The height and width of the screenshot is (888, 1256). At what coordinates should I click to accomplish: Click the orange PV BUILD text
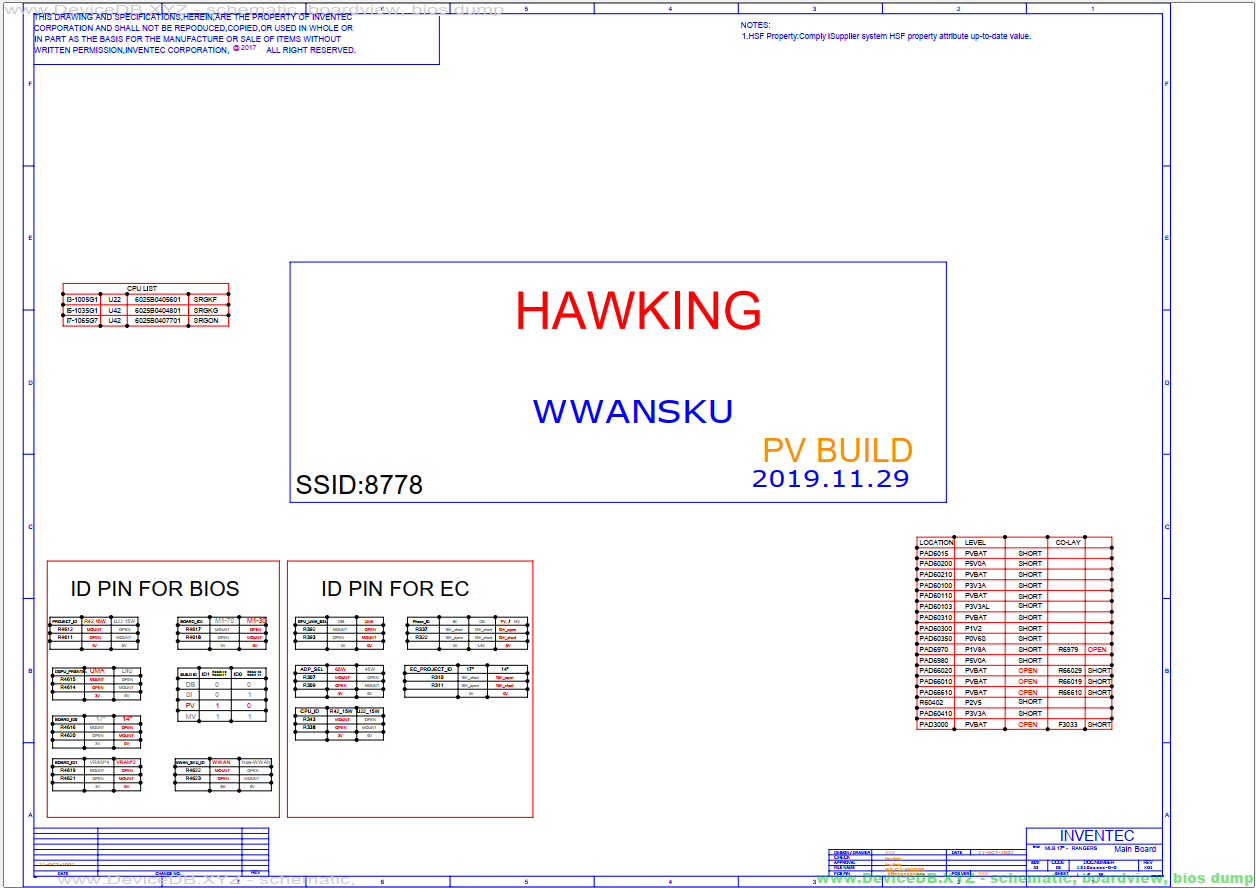click(838, 450)
